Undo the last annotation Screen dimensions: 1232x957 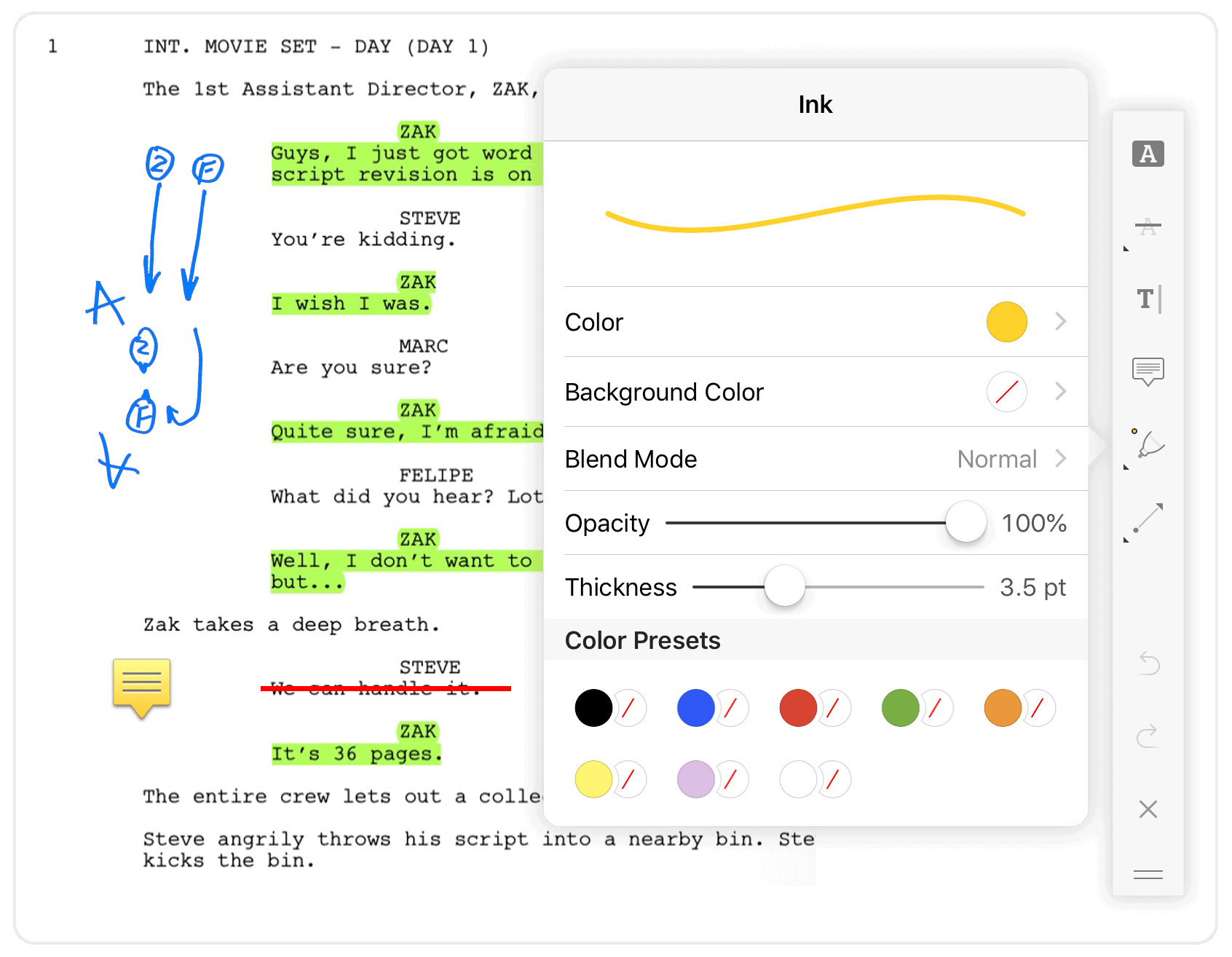click(x=1148, y=663)
